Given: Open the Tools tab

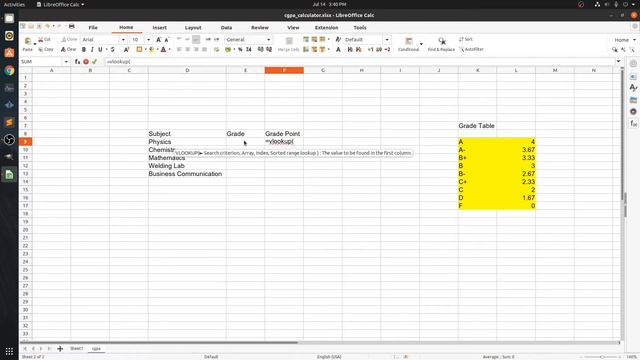Looking at the screenshot, I should point(360,27).
